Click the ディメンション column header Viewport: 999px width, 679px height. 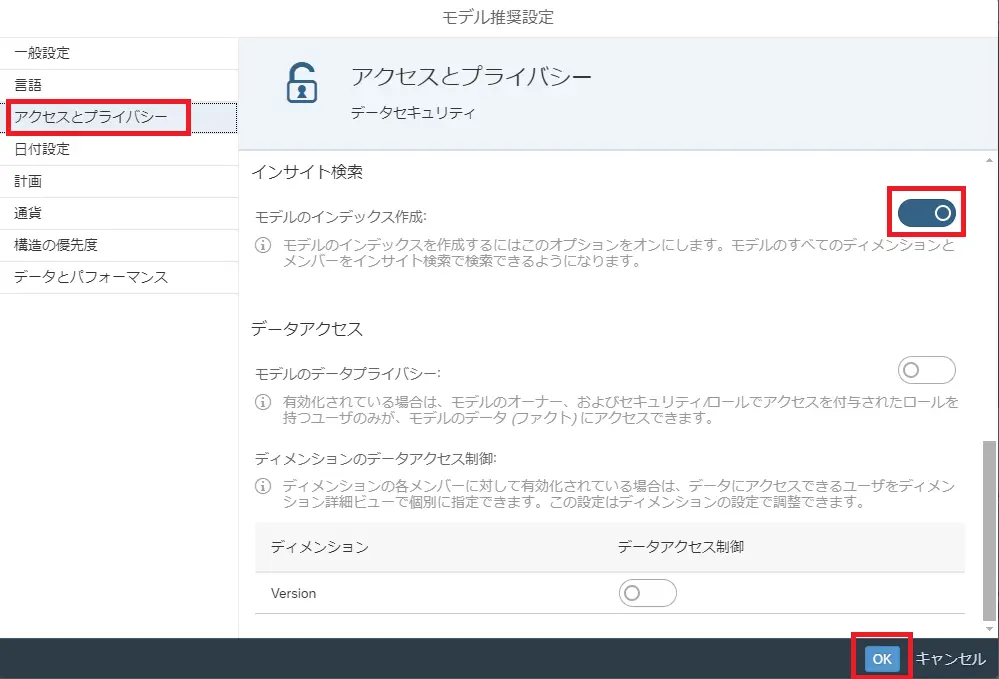point(320,547)
